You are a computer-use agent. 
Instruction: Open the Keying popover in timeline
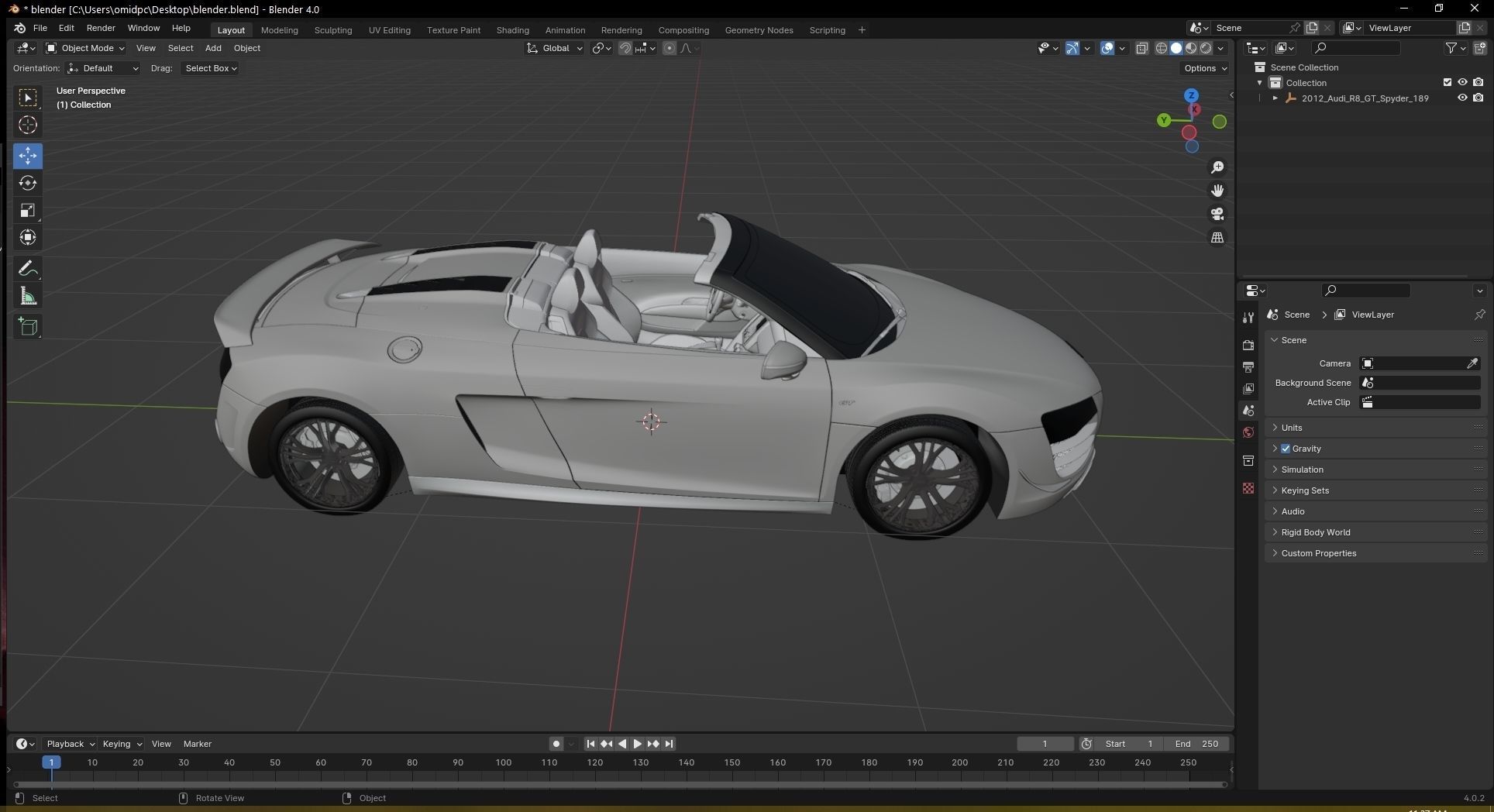(122, 744)
